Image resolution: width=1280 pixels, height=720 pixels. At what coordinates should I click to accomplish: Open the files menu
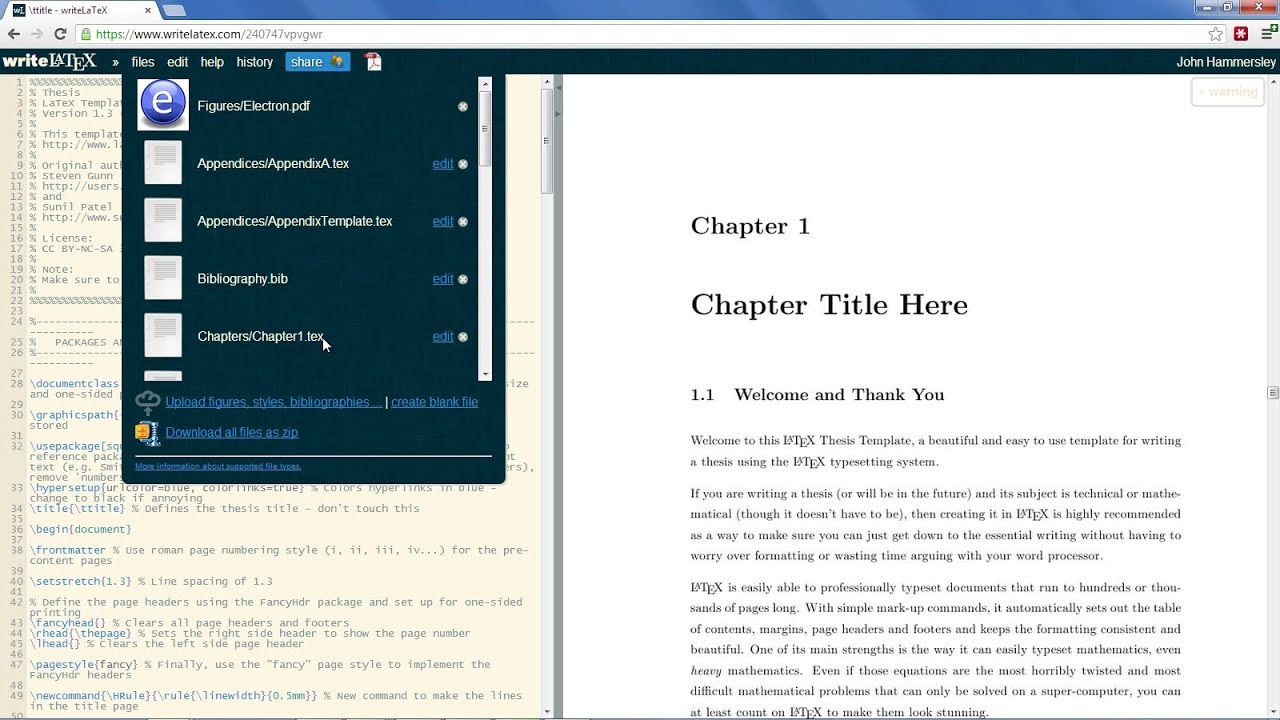[x=143, y=62]
